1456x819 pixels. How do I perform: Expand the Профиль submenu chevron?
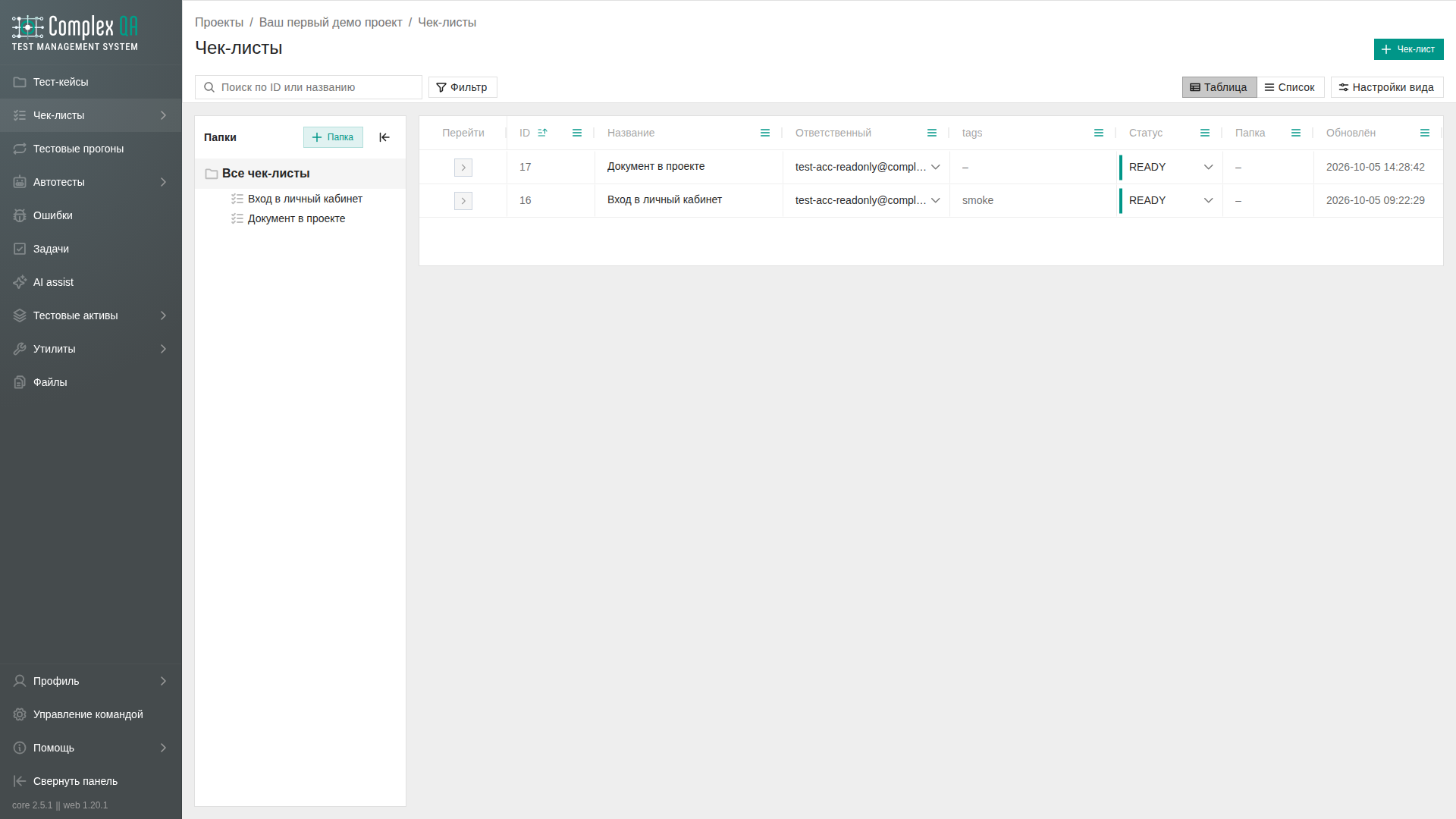[163, 681]
